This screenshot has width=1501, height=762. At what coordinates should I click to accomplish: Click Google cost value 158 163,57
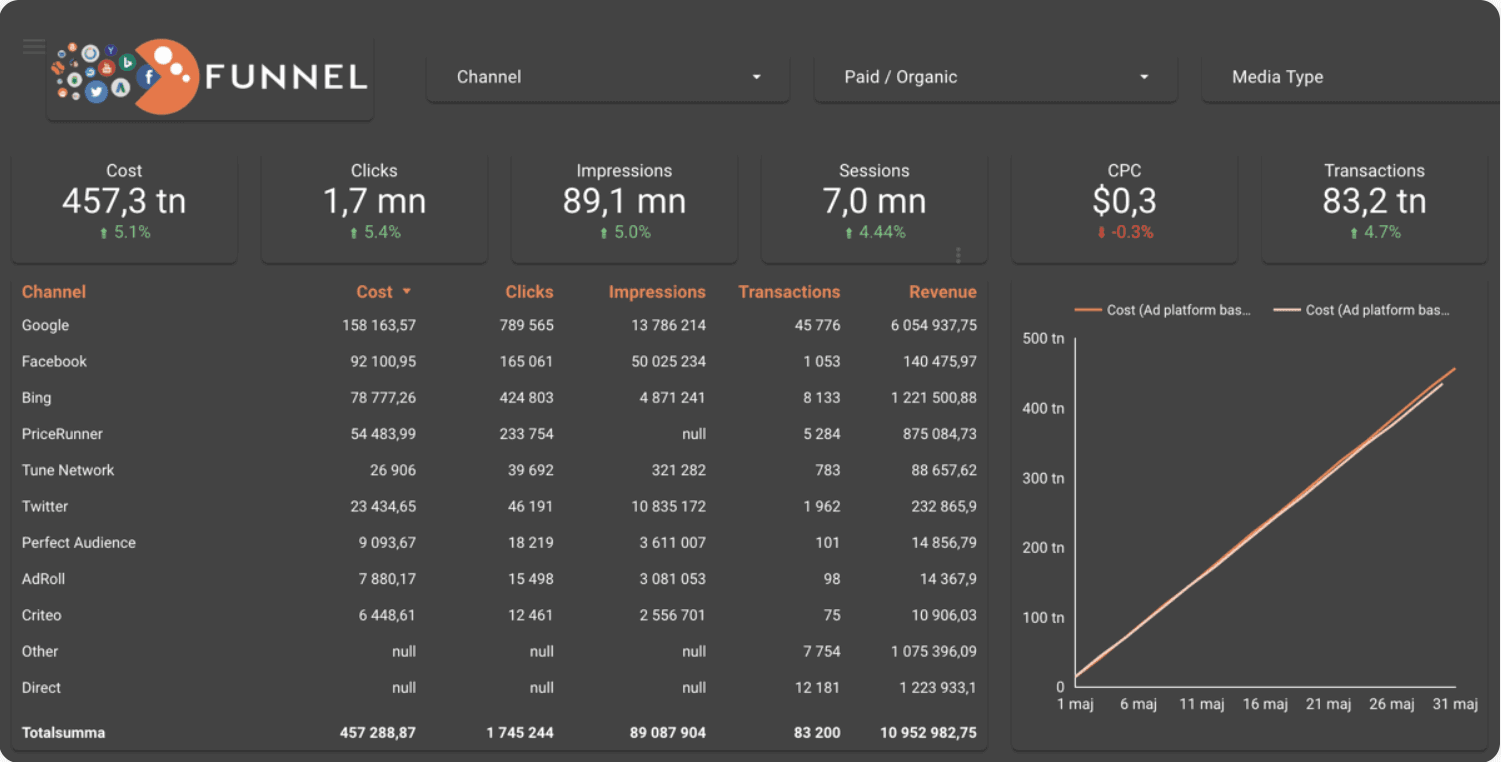pos(379,325)
